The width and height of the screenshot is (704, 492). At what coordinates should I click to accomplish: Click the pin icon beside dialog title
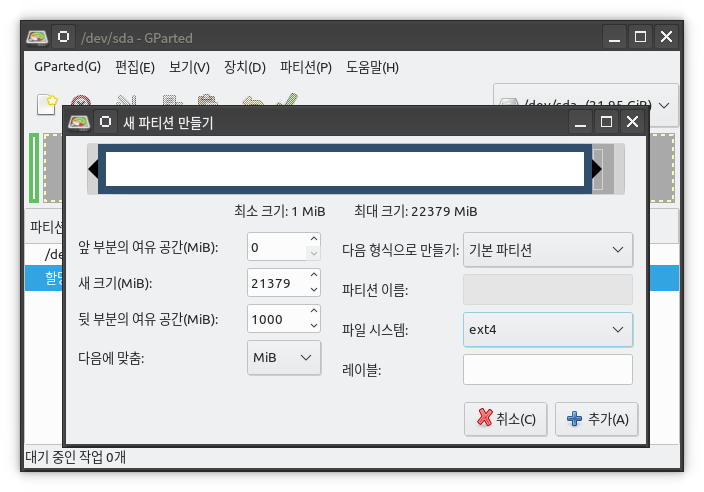pyautogui.click(x=106, y=122)
